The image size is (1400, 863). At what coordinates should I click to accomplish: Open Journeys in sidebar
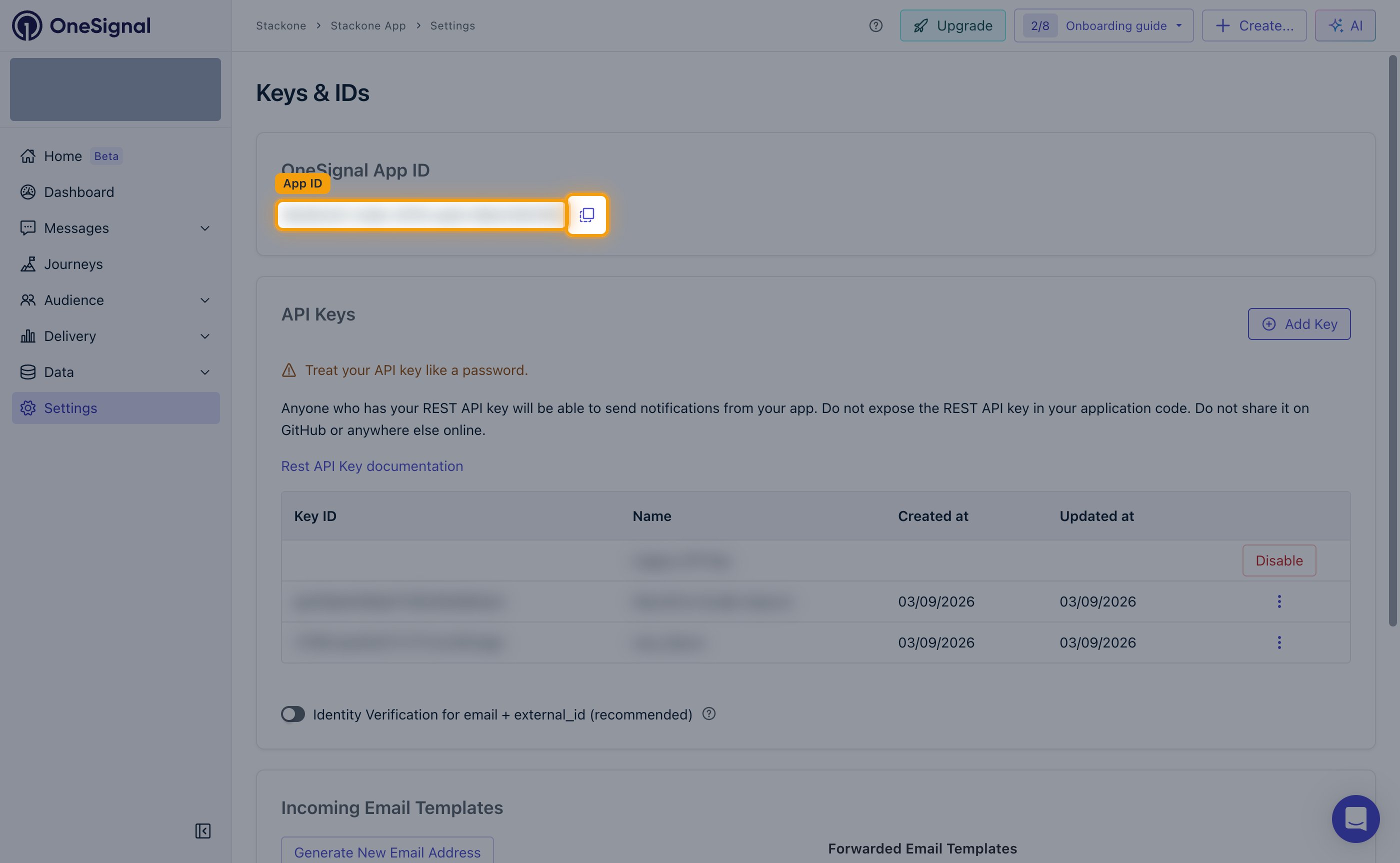pos(116,264)
